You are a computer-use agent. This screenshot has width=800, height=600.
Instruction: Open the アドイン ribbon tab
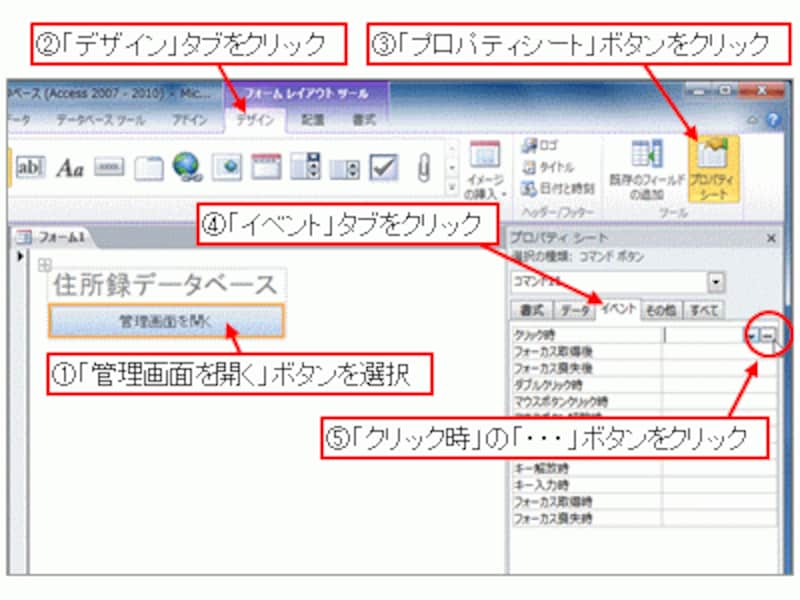pyautogui.click(x=190, y=120)
